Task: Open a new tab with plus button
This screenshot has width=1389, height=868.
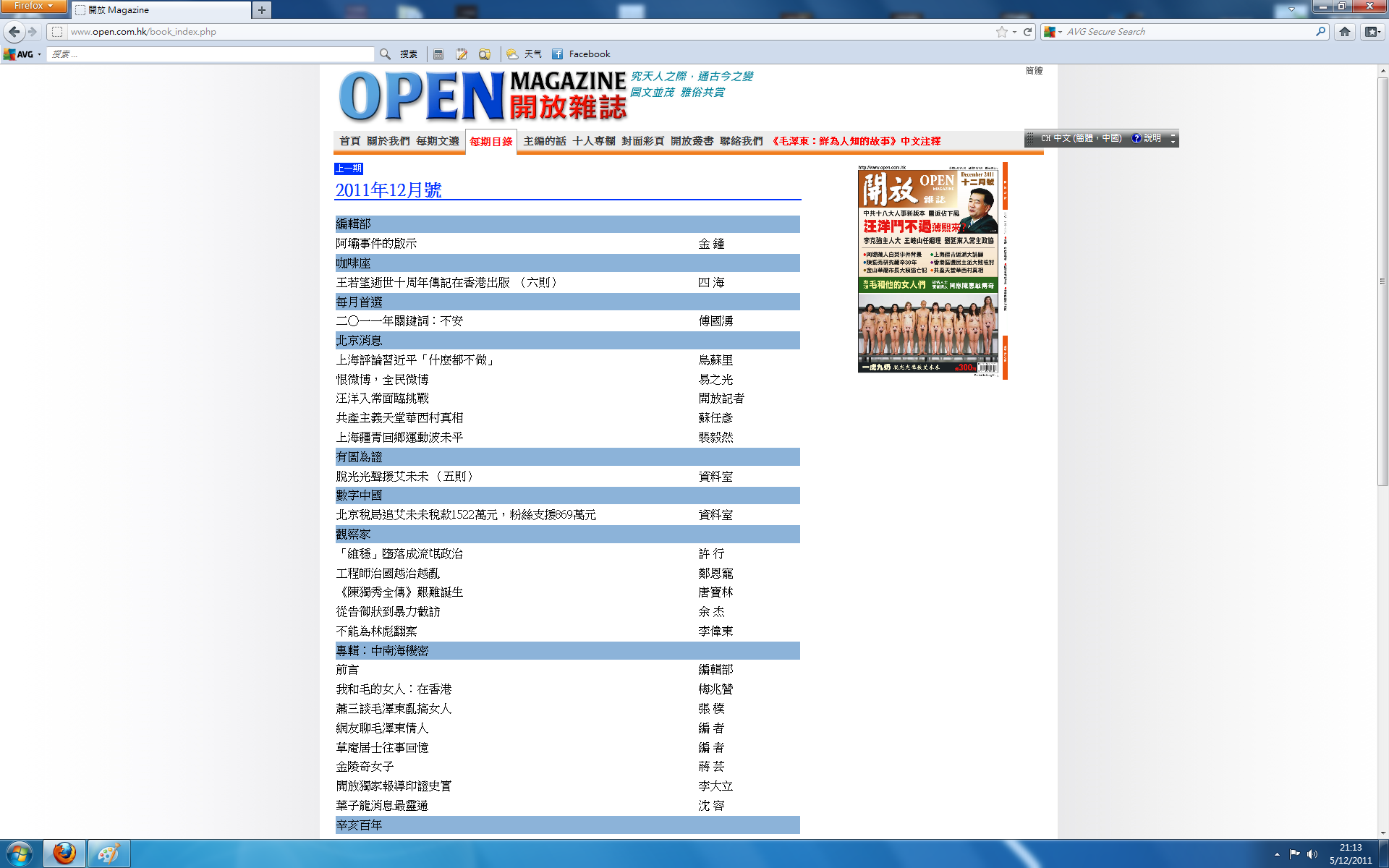Action: (262, 10)
